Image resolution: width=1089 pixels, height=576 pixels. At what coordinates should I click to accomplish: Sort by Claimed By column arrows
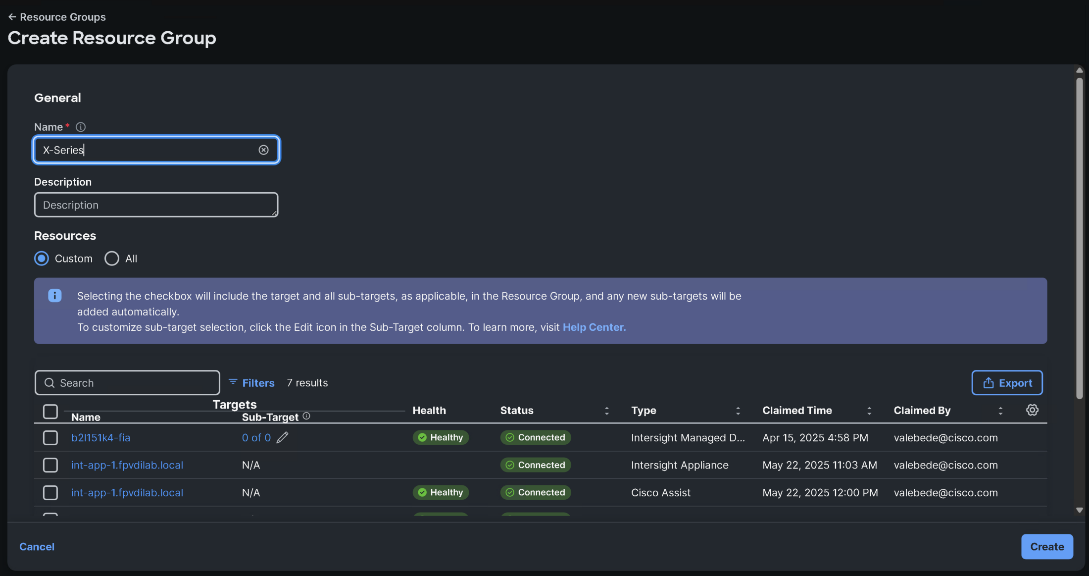point(1000,411)
